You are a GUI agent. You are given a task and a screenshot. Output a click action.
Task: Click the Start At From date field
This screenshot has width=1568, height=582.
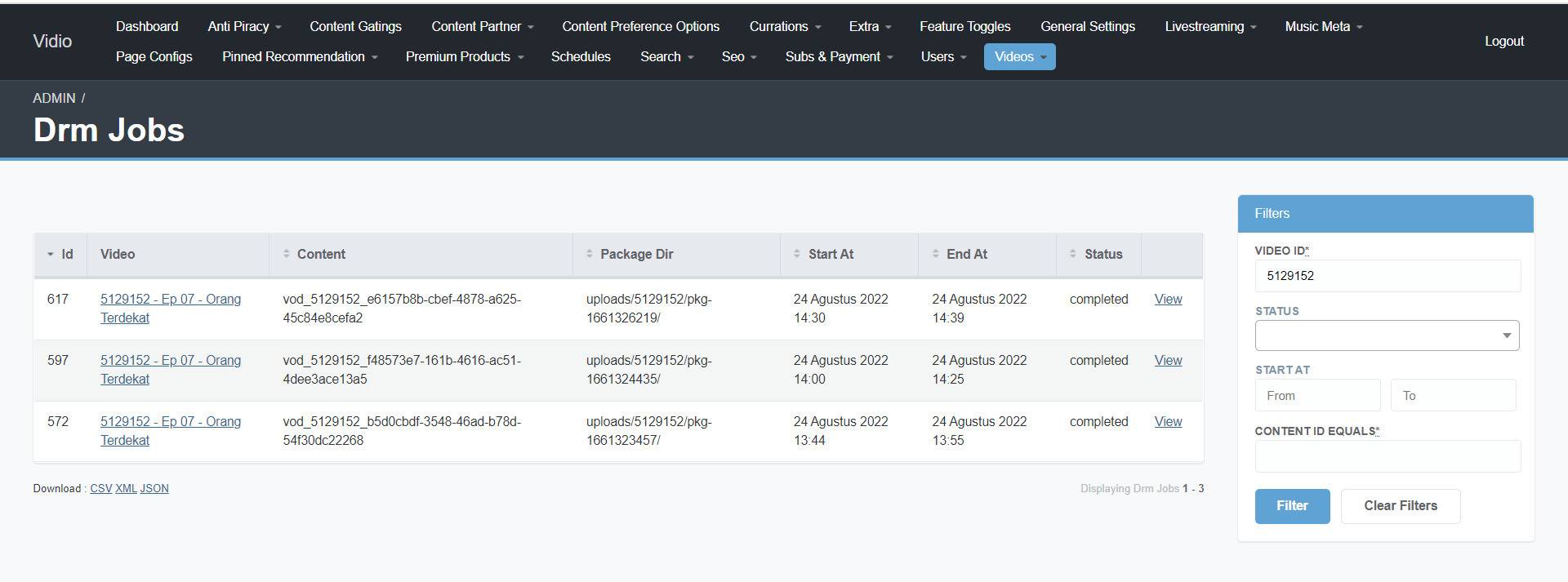[x=1317, y=395]
